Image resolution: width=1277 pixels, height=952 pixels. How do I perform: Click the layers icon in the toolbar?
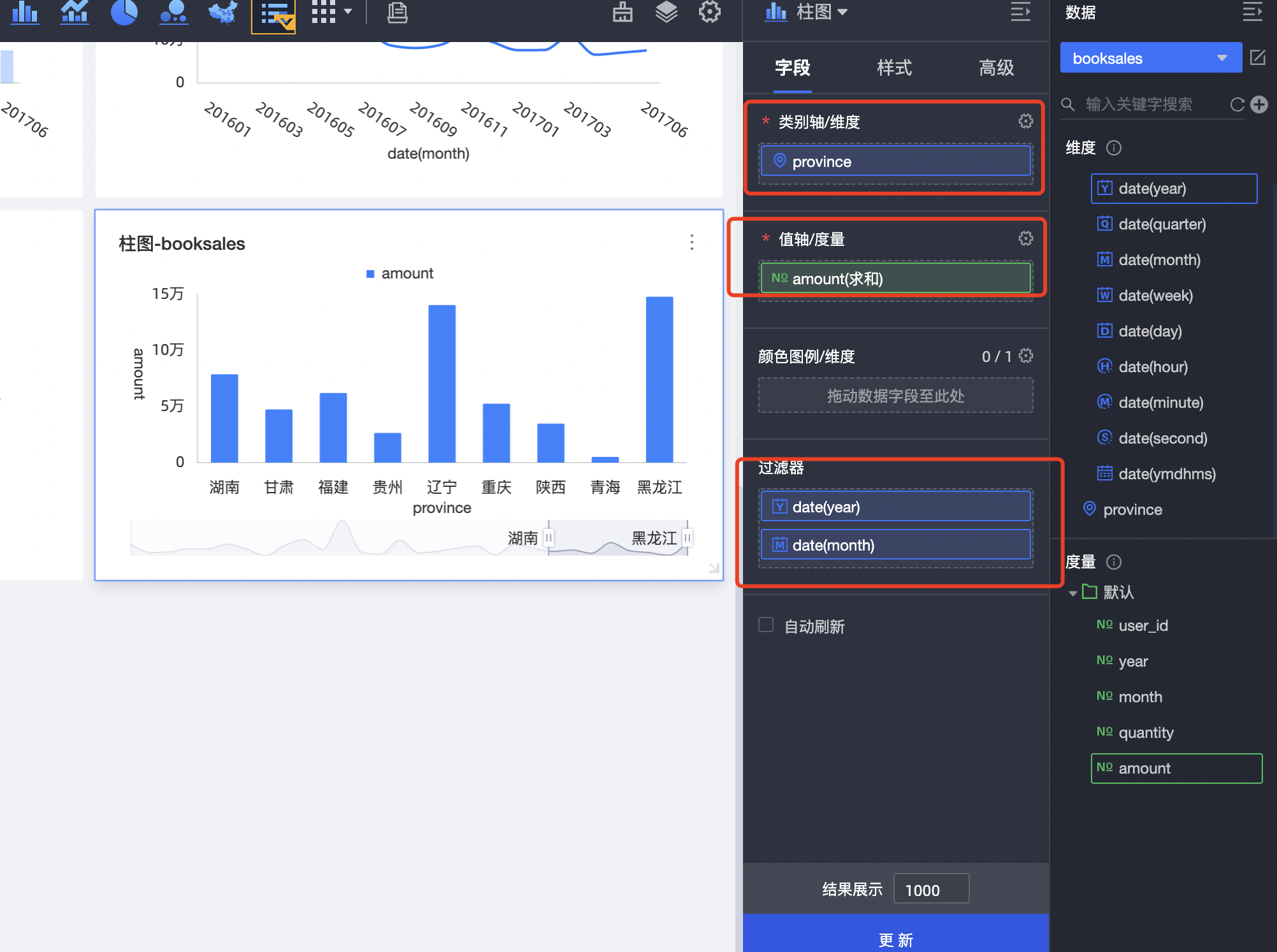tap(666, 13)
